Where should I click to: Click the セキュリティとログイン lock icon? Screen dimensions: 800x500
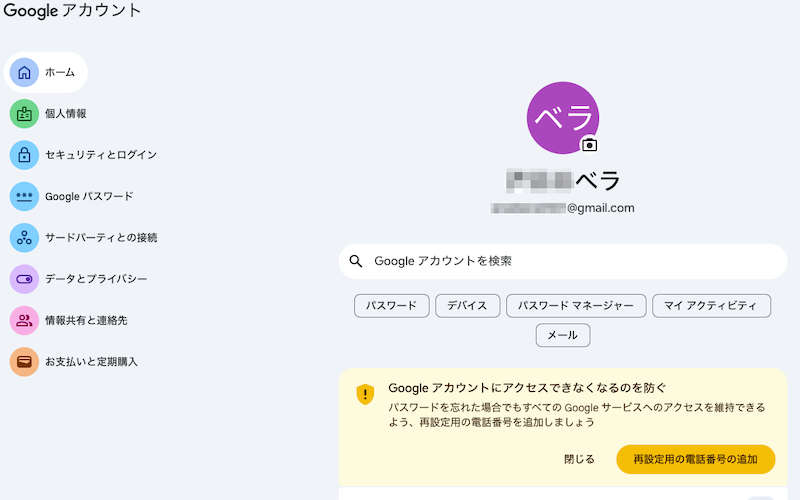[24, 155]
